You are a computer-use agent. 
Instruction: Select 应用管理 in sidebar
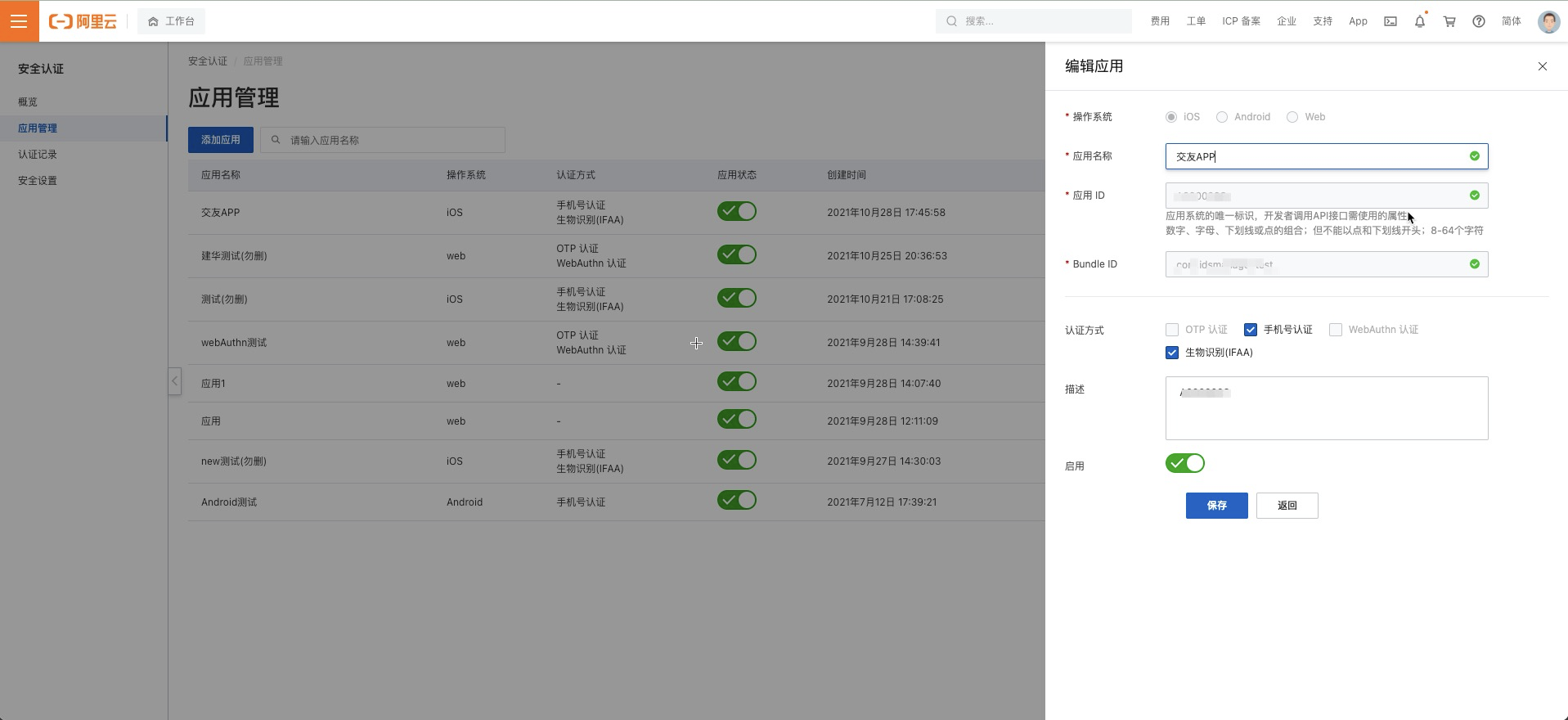(x=83, y=128)
